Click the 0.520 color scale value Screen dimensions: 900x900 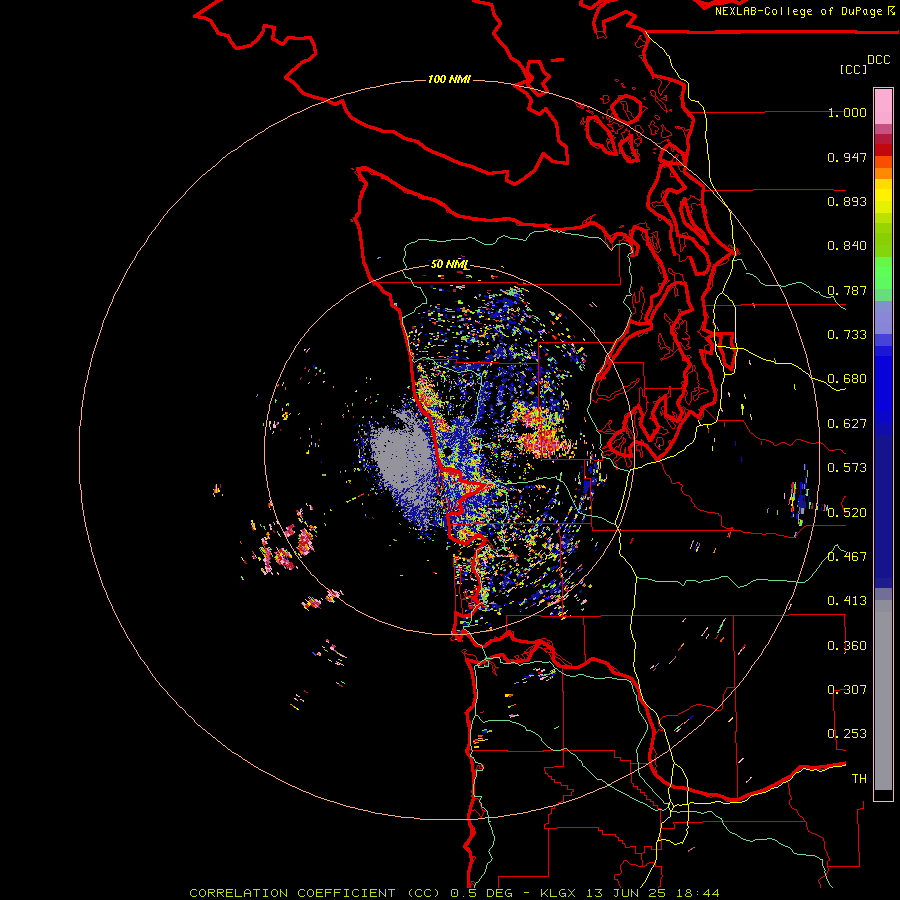[x=847, y=513]
